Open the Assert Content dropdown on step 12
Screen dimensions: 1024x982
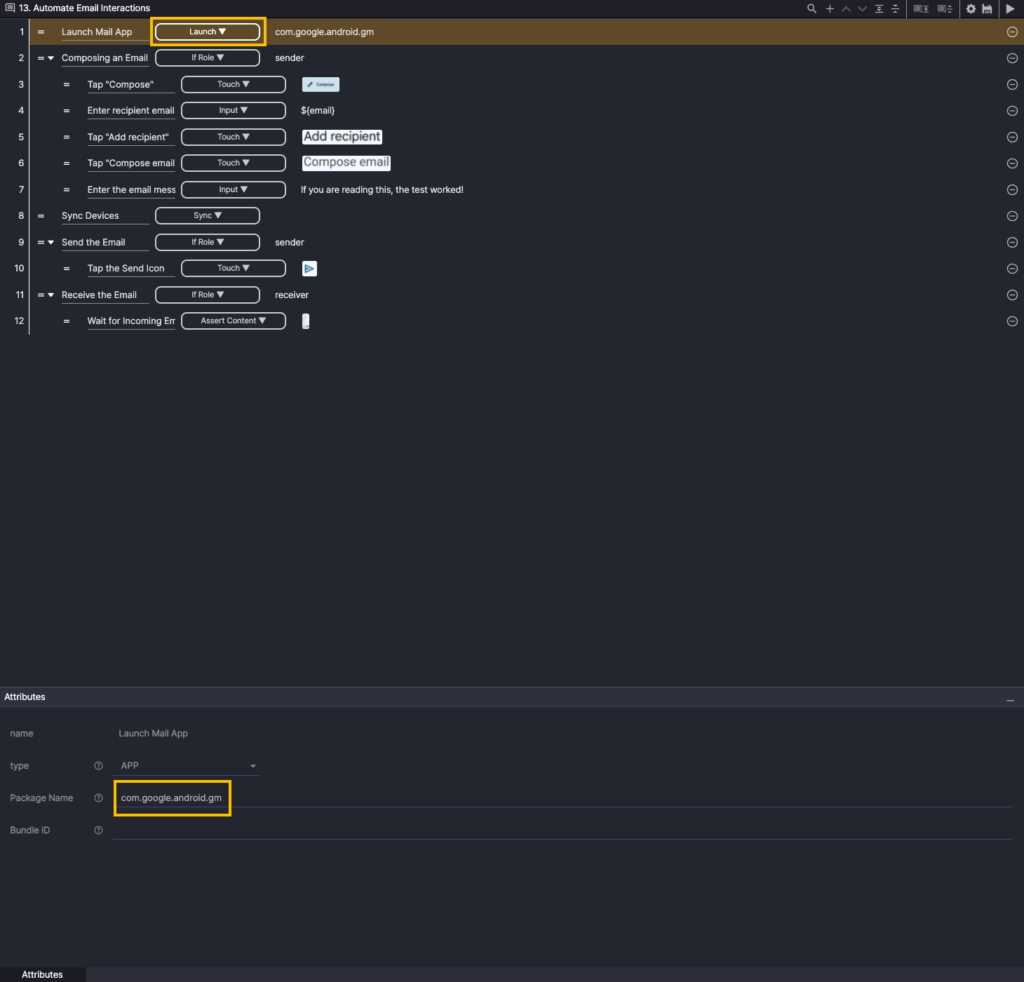pos(233,321)
